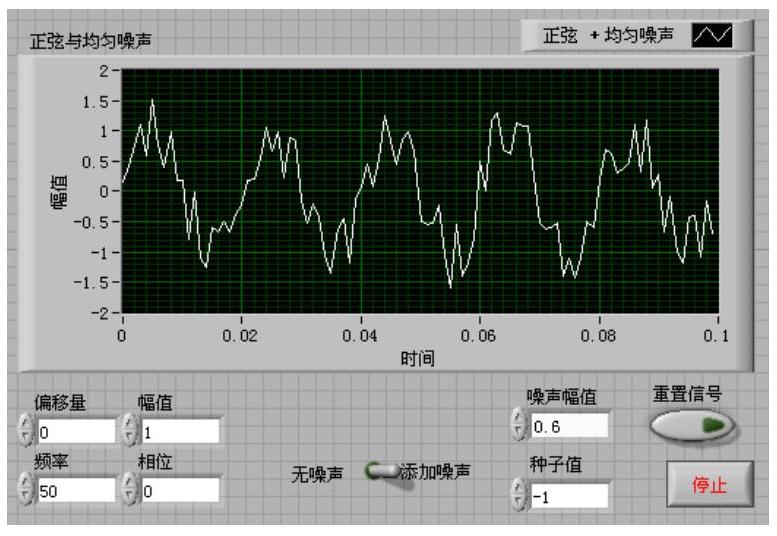Click the 正弦与均匀噪声 chart title
Screen dimensions: 777x536
click(x=91, y=41)
